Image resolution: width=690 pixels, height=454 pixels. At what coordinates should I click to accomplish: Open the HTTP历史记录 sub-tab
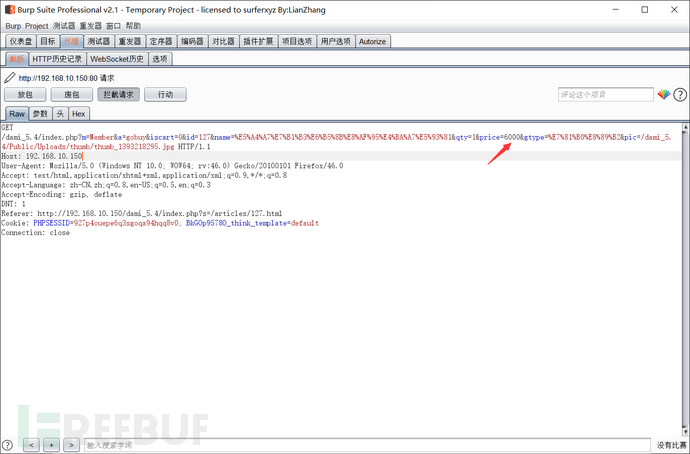pyautogui.click(x=57, y=59)
